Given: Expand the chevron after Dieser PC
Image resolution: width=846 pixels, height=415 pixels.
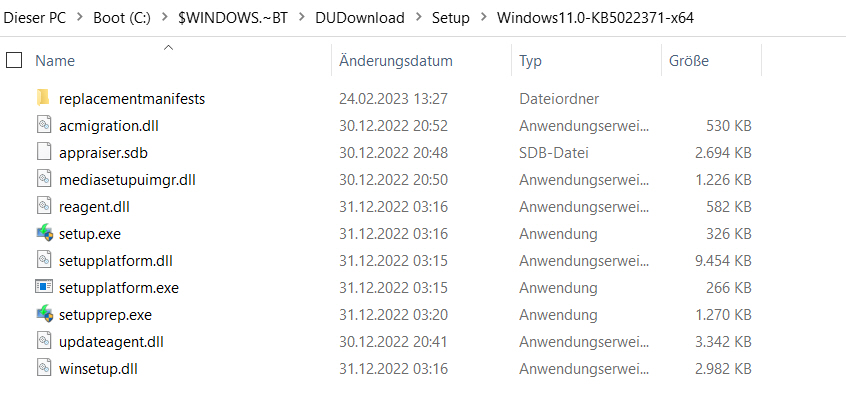Looking at the screenshot, I should click(x=80, y=18).
